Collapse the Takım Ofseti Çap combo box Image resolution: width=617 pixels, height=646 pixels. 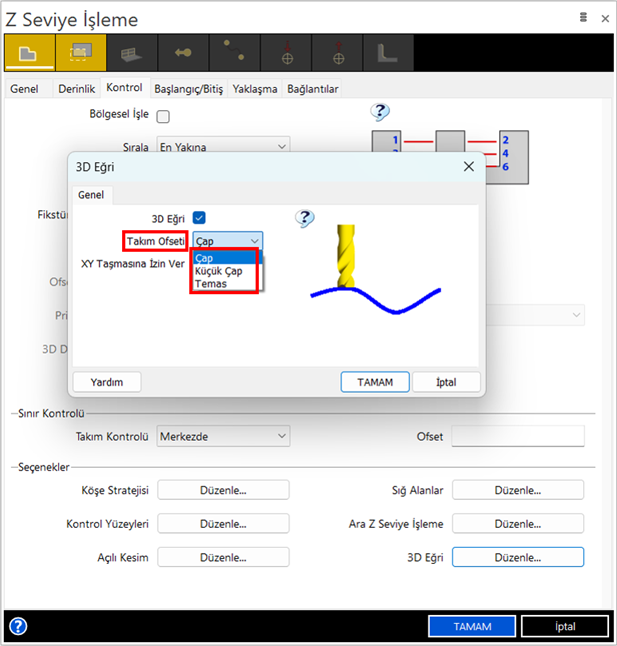click(x=228, y=241)
